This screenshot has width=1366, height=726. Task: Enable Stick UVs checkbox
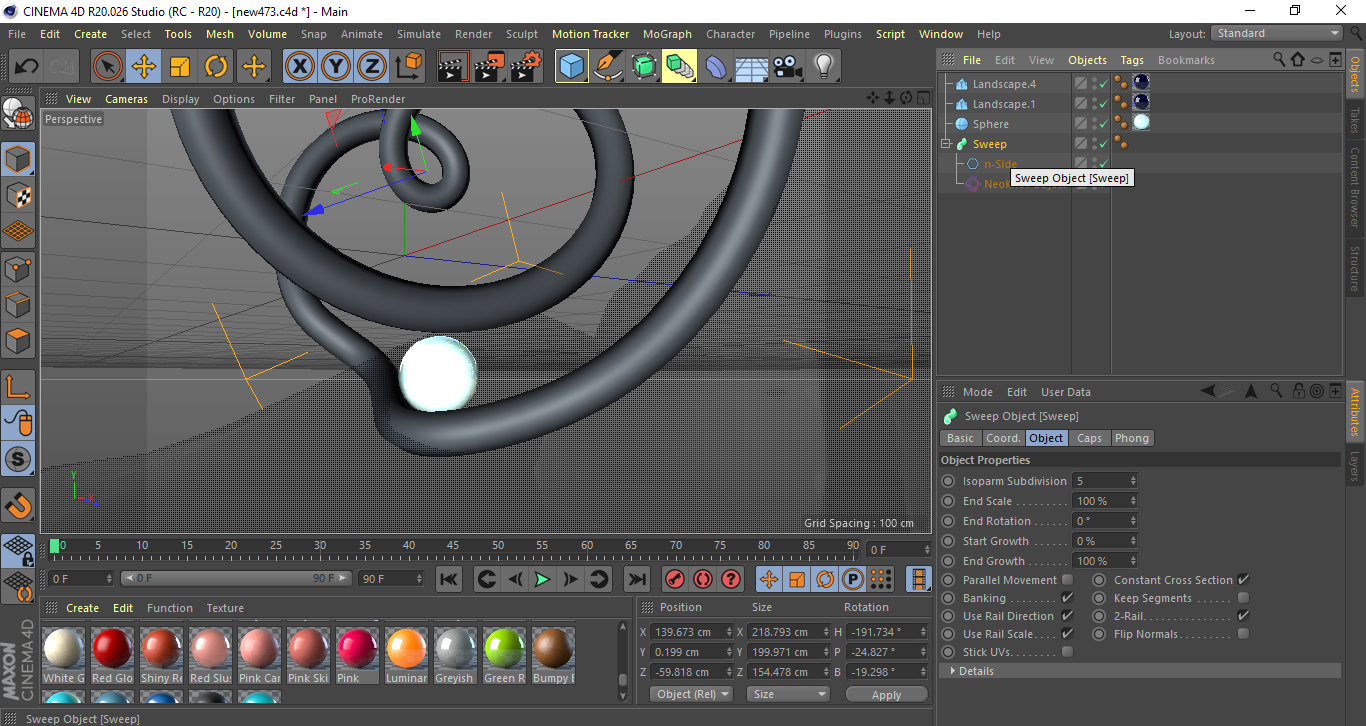coord(1067,652)
